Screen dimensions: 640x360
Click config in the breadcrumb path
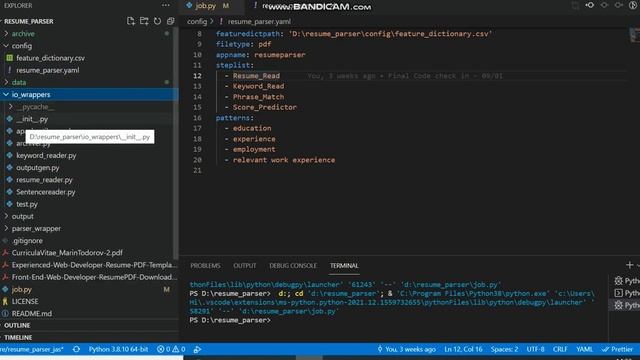[197, 22]
